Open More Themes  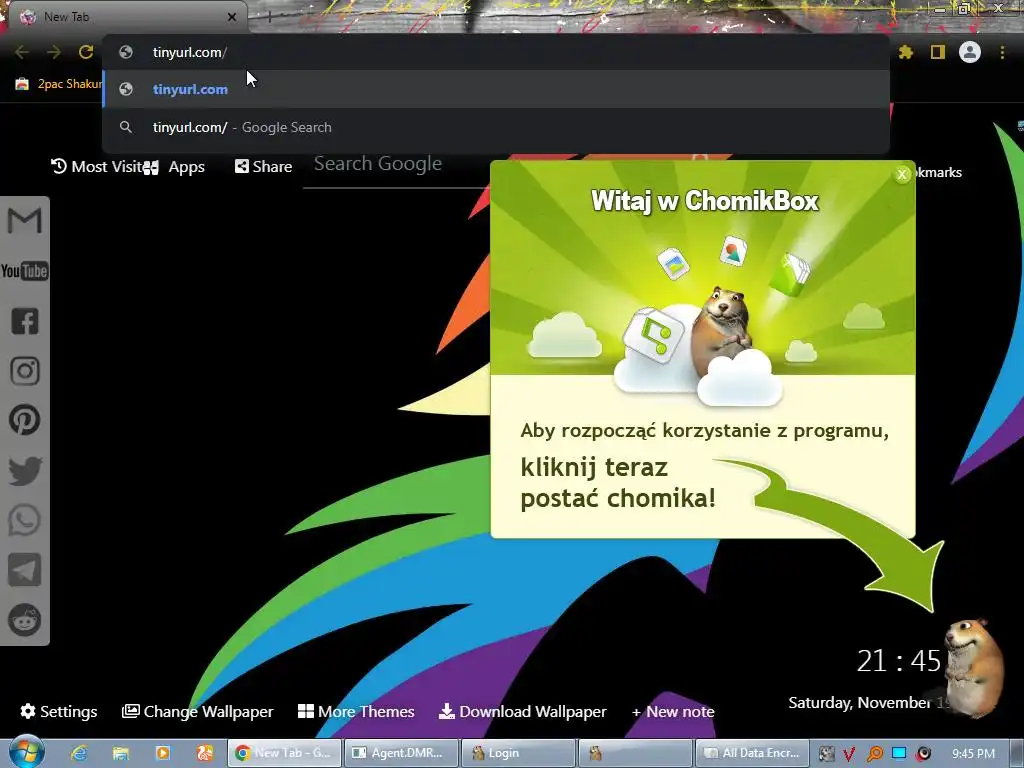tap(356, 711)
